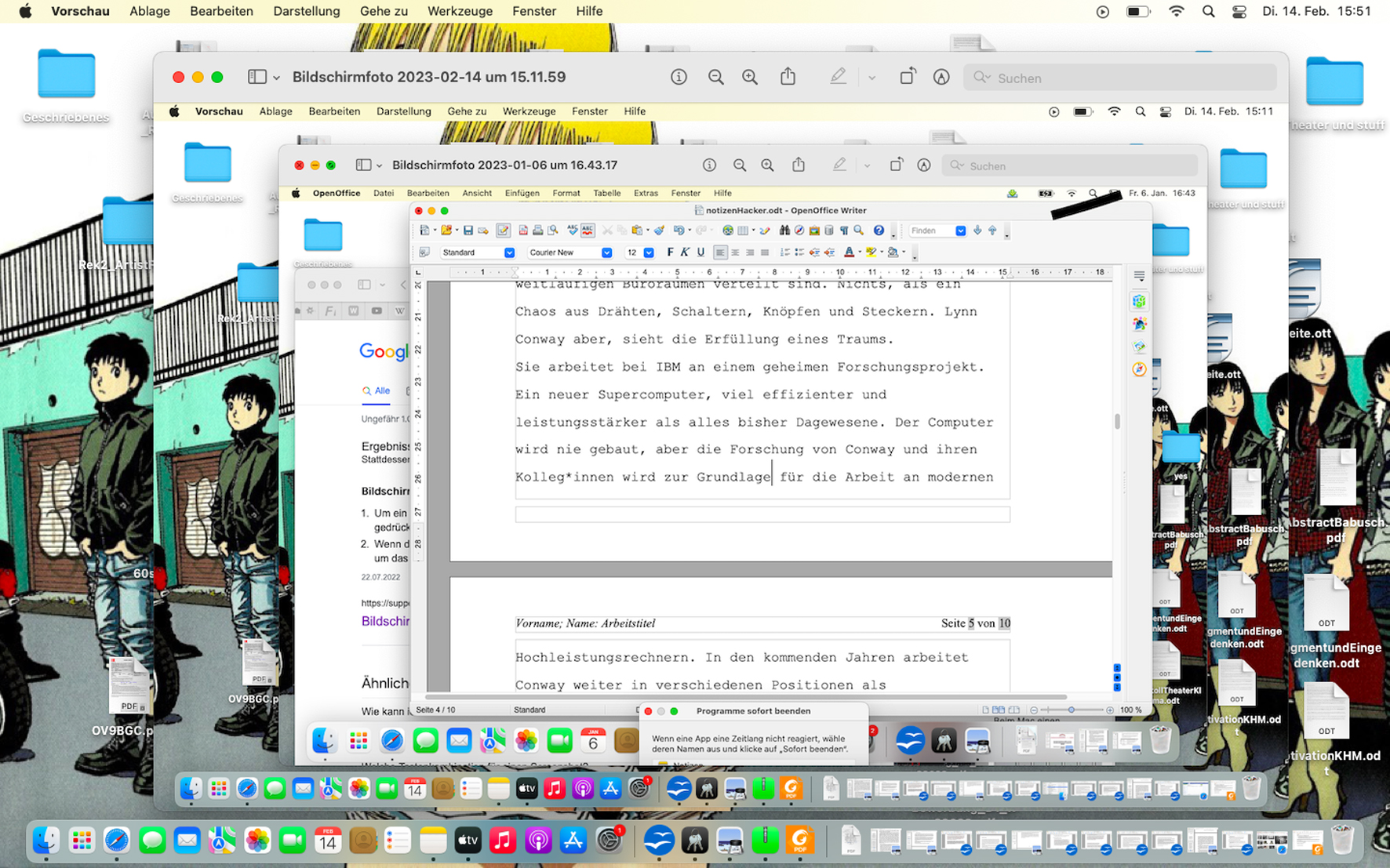Open Podcasts from the bottom Dock
This screenshot has width=1390, height=868.
538,841
